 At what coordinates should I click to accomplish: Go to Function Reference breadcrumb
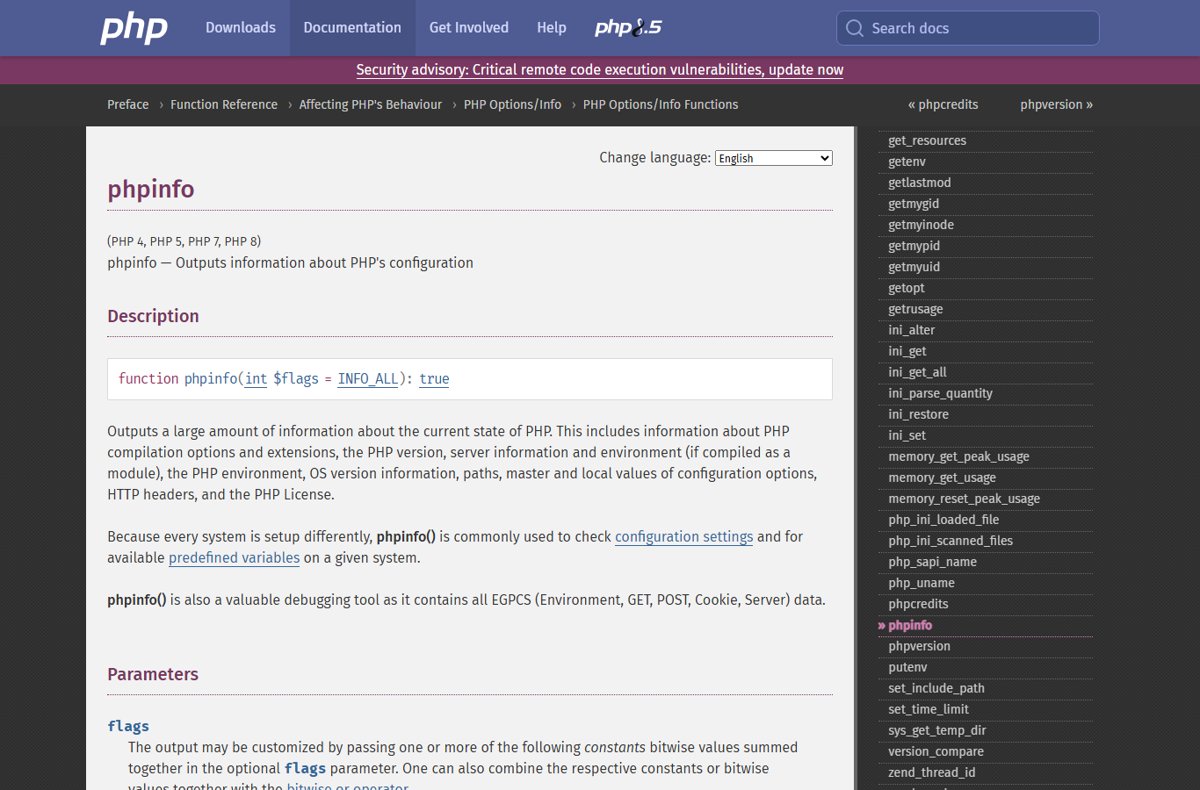[x=224, y=104]
